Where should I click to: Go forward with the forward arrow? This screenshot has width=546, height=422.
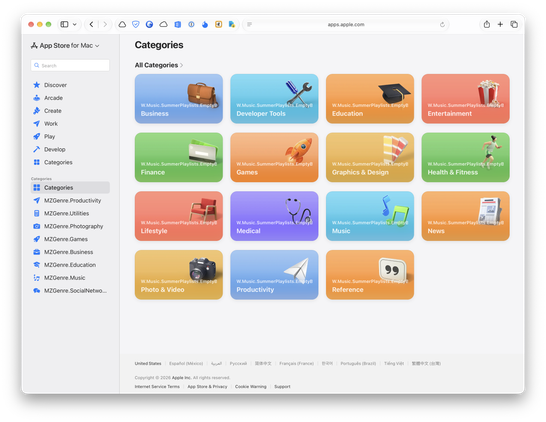tap(105, 24)
